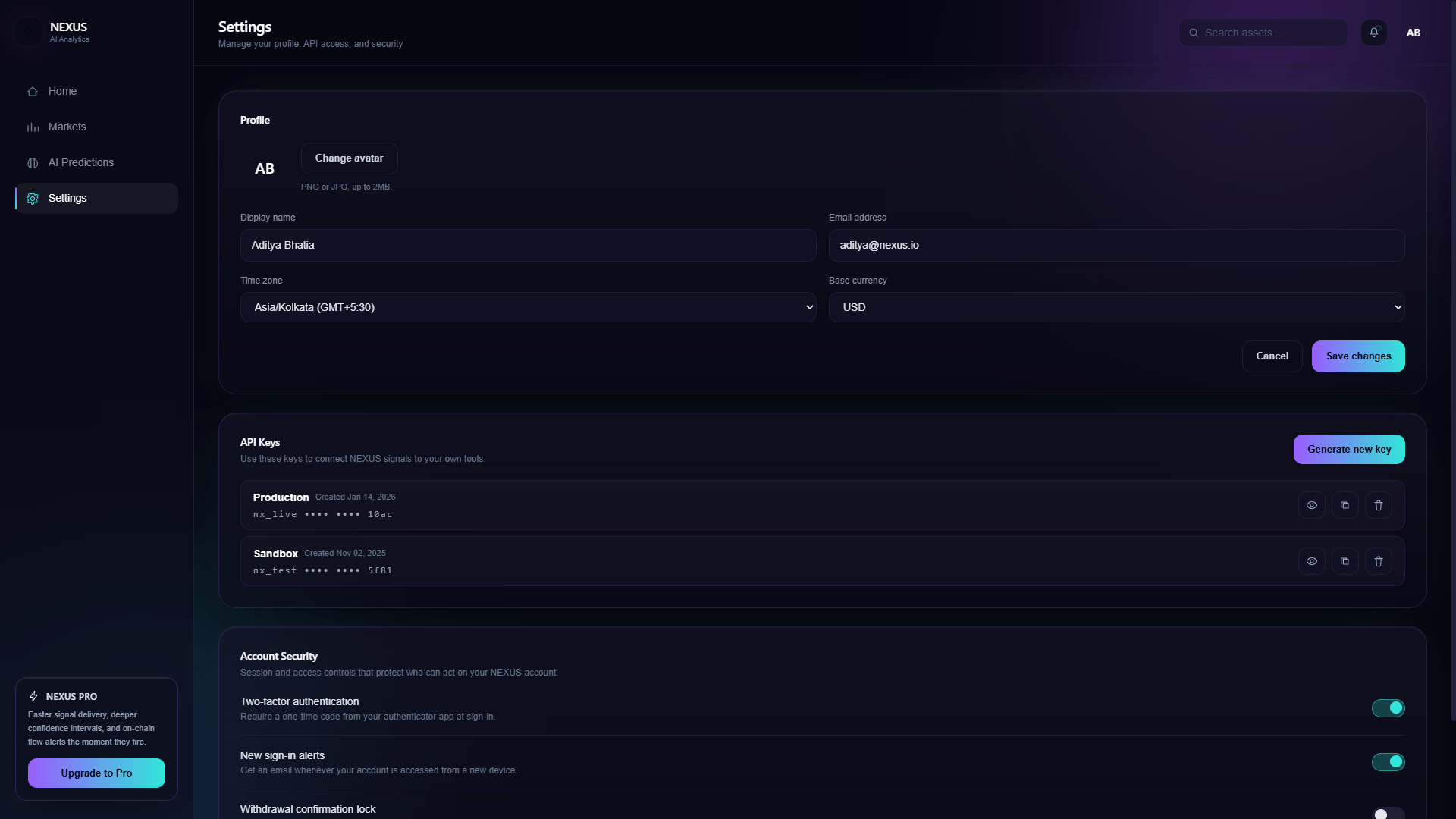Click the Withdrawal confirmation lock label
The width and height of the screenshot is (1456, 819).
308,810
